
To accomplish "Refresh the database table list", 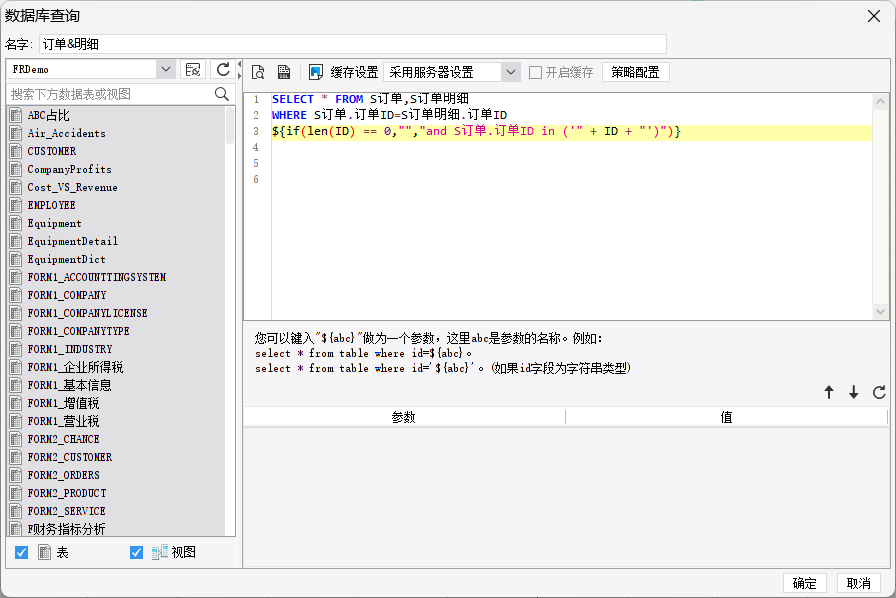I will tap(223, 70).
